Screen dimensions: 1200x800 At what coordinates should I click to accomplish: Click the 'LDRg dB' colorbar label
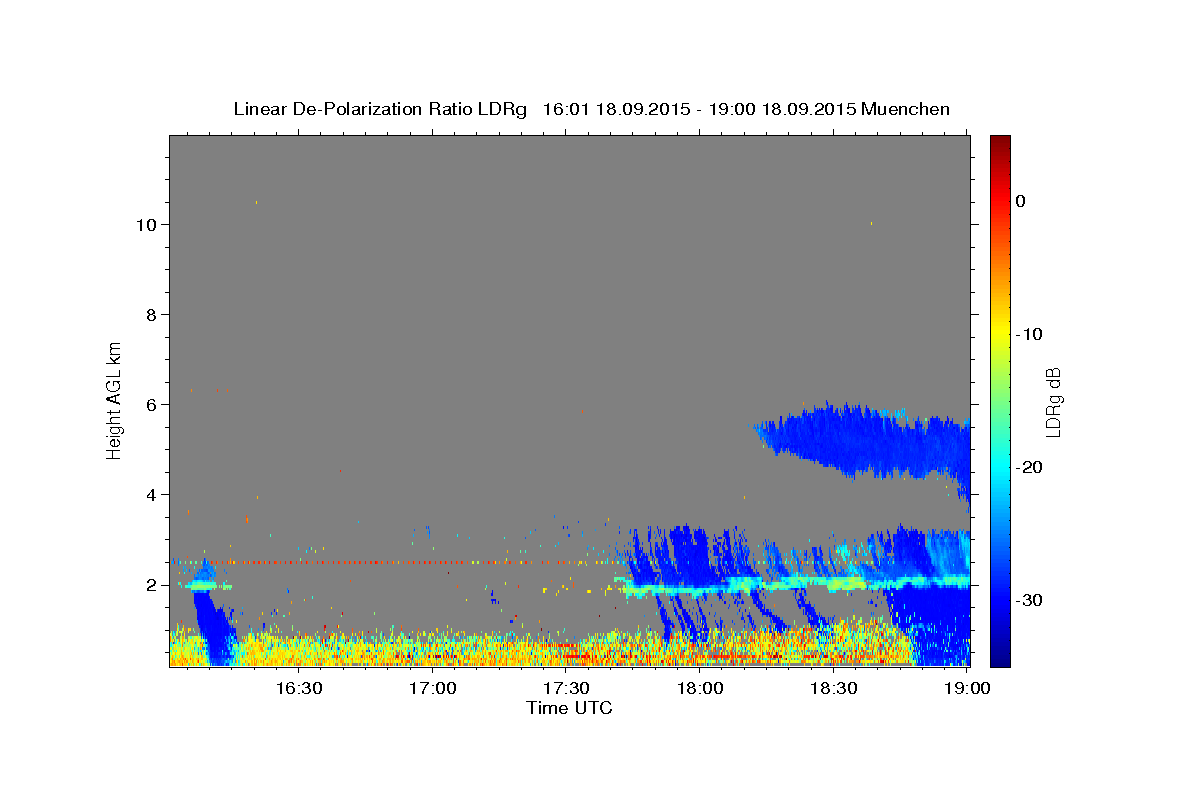pyautogui.click(x=1053, y=402)
